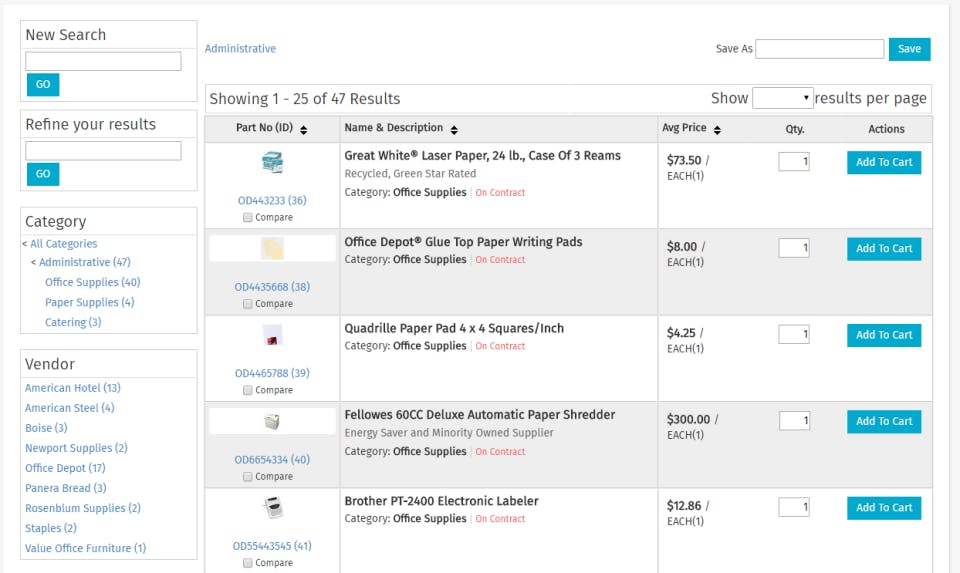
Task: Collapse to All Categories in Category panel
Action: click(62, 244)
